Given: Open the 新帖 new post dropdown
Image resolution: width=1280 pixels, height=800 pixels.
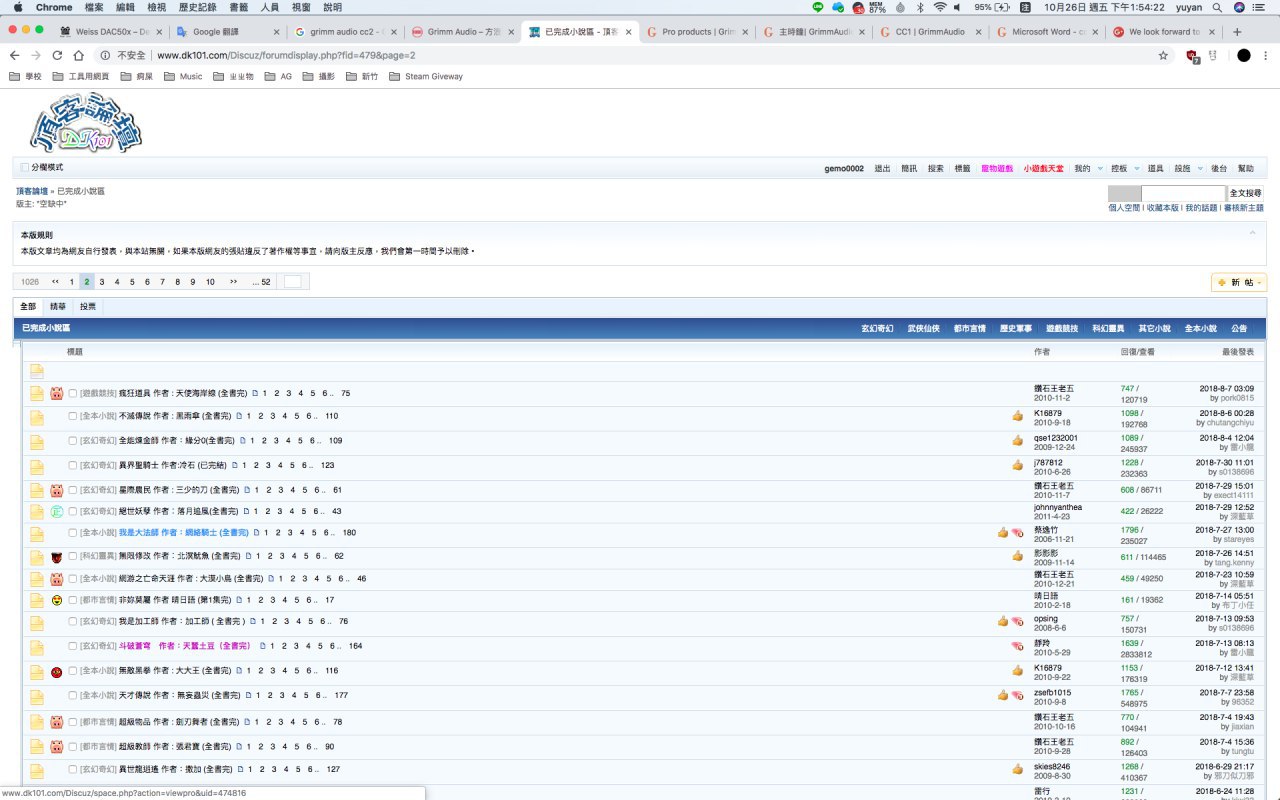Looking at the screenshot, I should (x=1239, y=283).
